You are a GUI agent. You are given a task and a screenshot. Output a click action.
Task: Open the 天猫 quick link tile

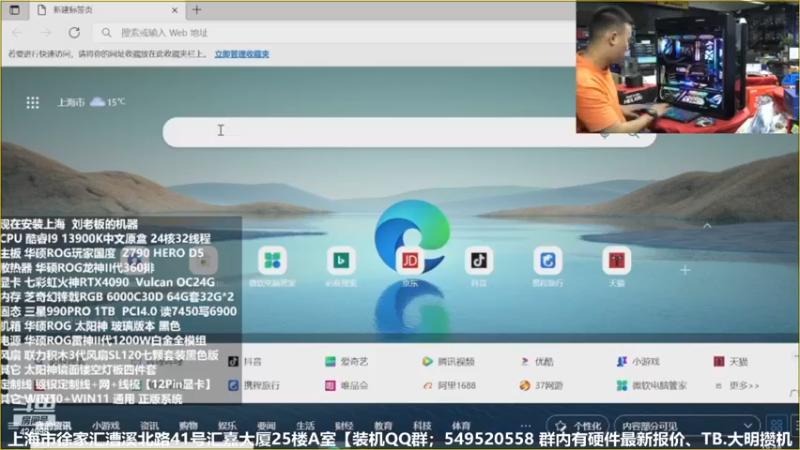coord(616,266)
